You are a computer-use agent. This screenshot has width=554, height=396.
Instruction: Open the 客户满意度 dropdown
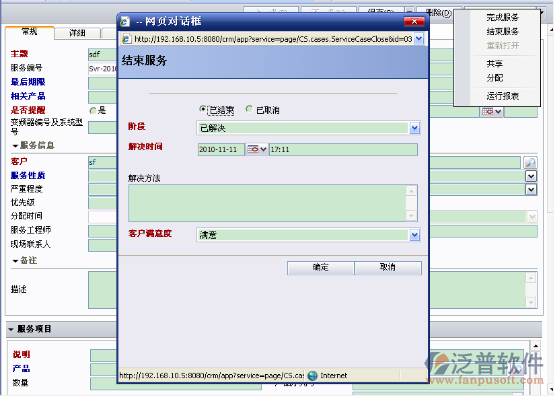[x=414, y=235]
